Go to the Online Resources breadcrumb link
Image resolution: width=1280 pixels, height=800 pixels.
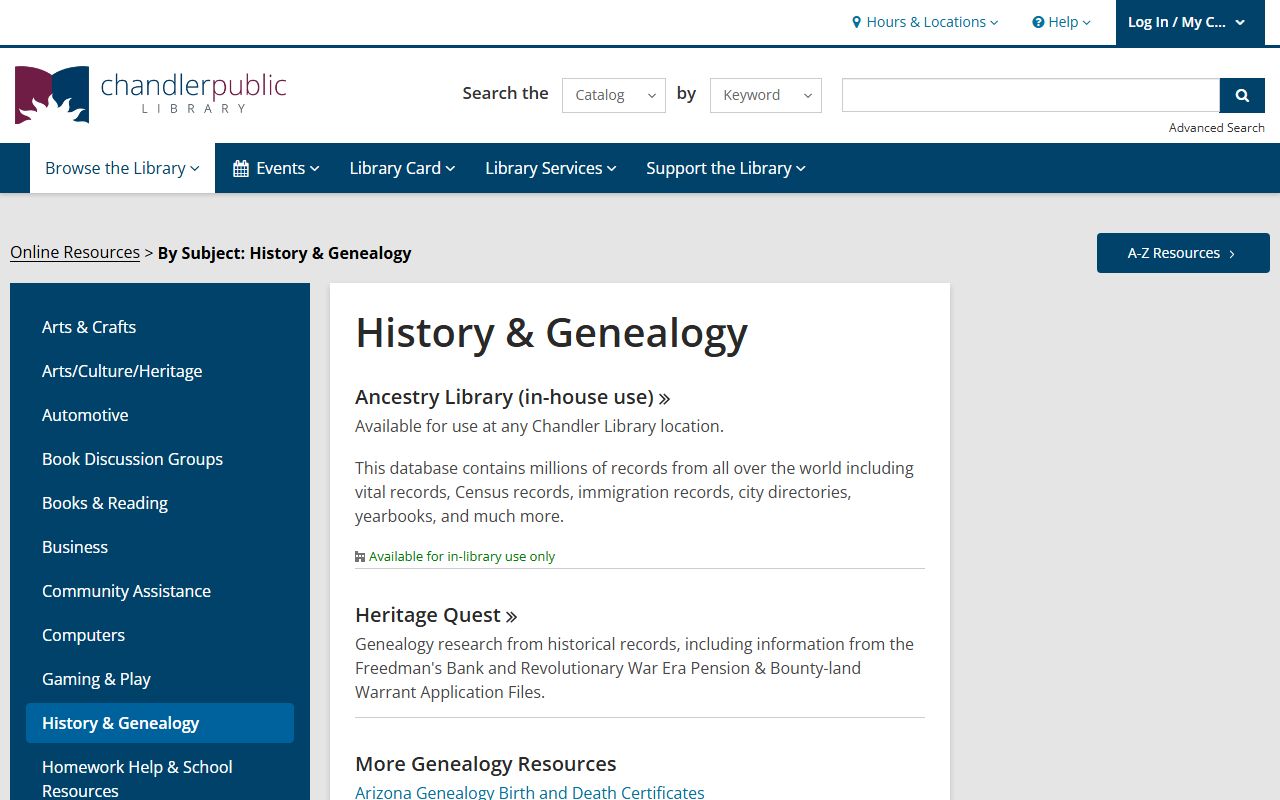pos(75,252)
